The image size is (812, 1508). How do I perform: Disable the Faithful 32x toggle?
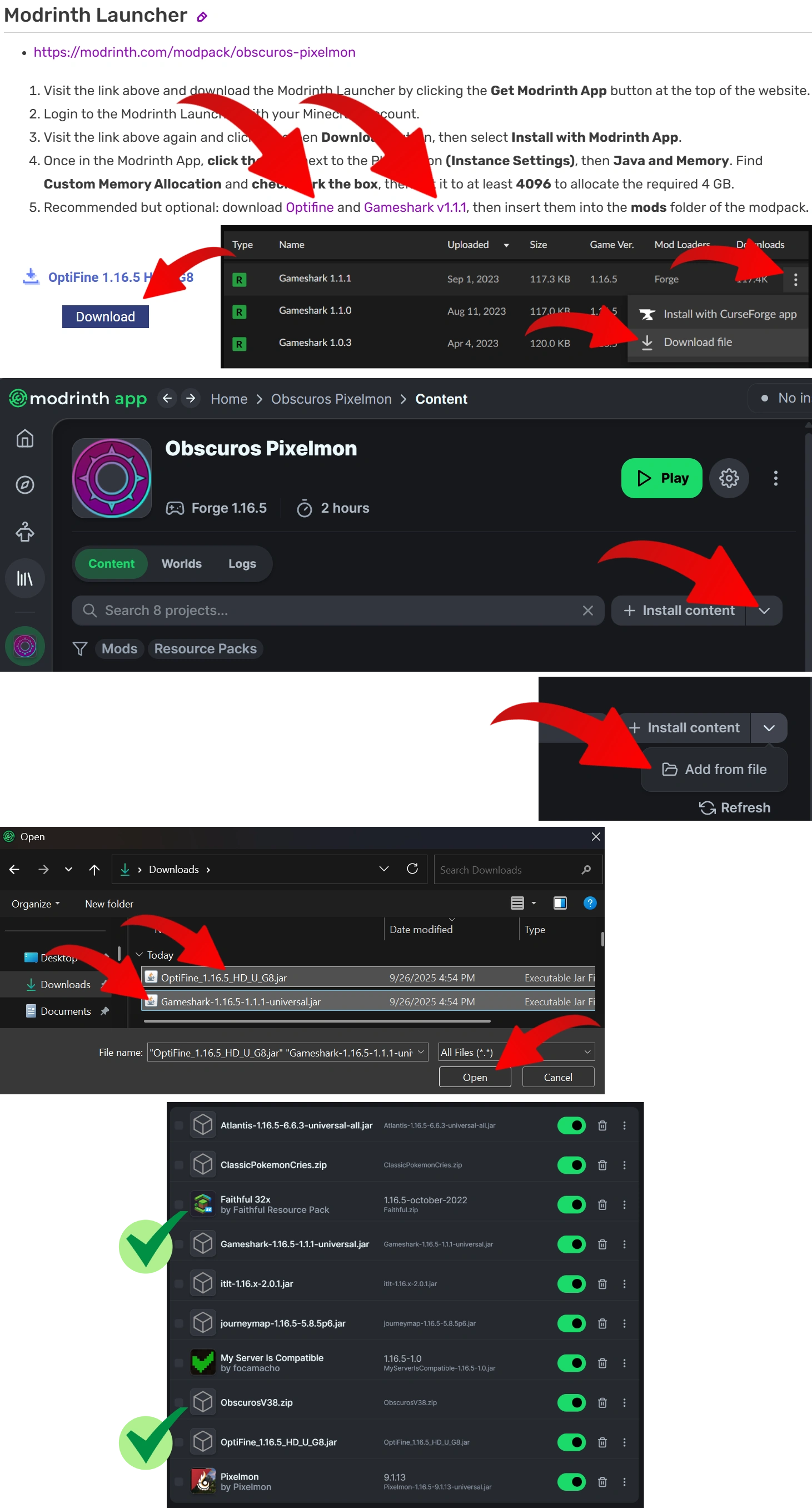(x=571, y=1205)
